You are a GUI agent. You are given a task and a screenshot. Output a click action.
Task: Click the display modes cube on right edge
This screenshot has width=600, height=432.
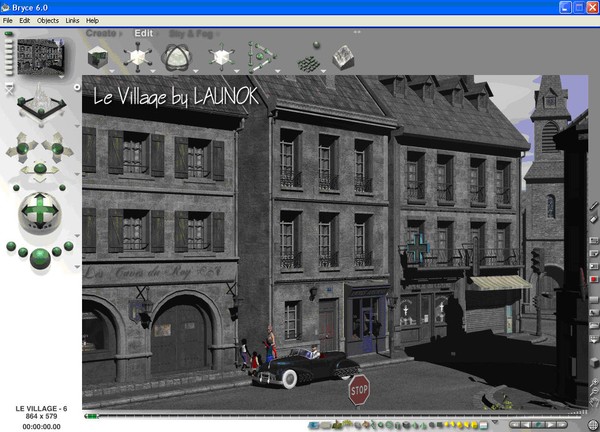tap(594, 362)
